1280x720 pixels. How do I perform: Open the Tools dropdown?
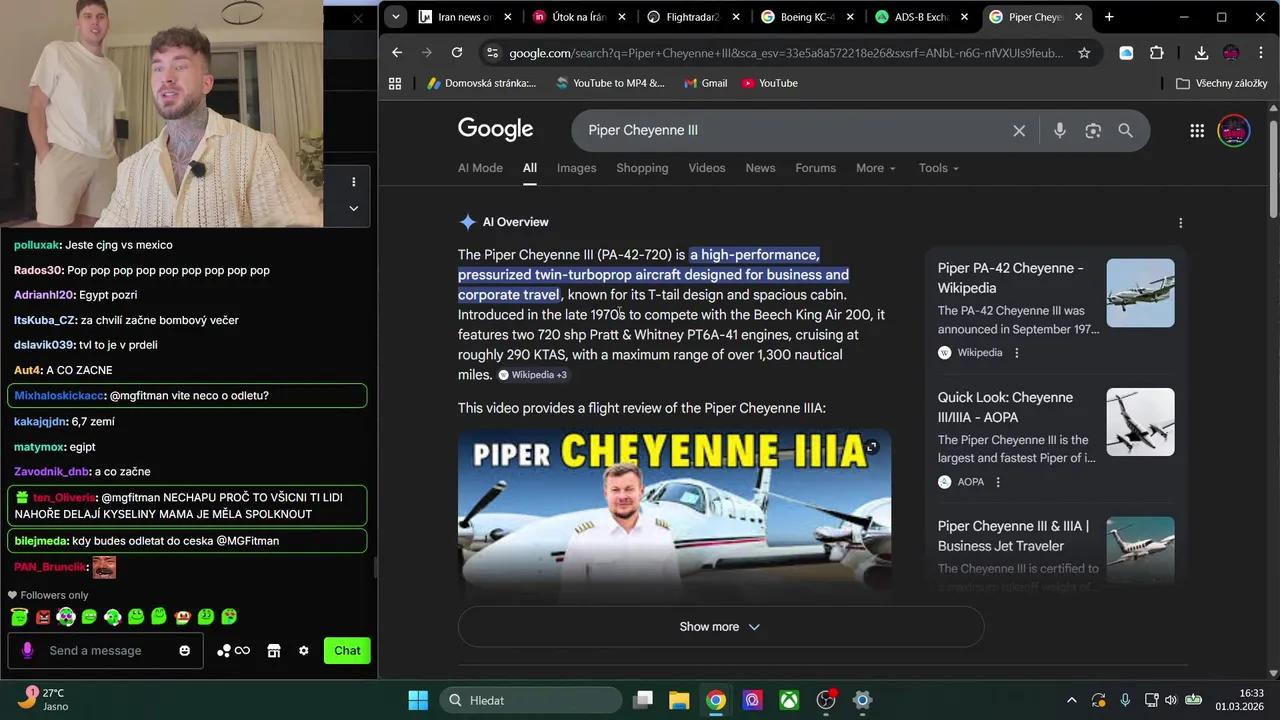(938, 168)
